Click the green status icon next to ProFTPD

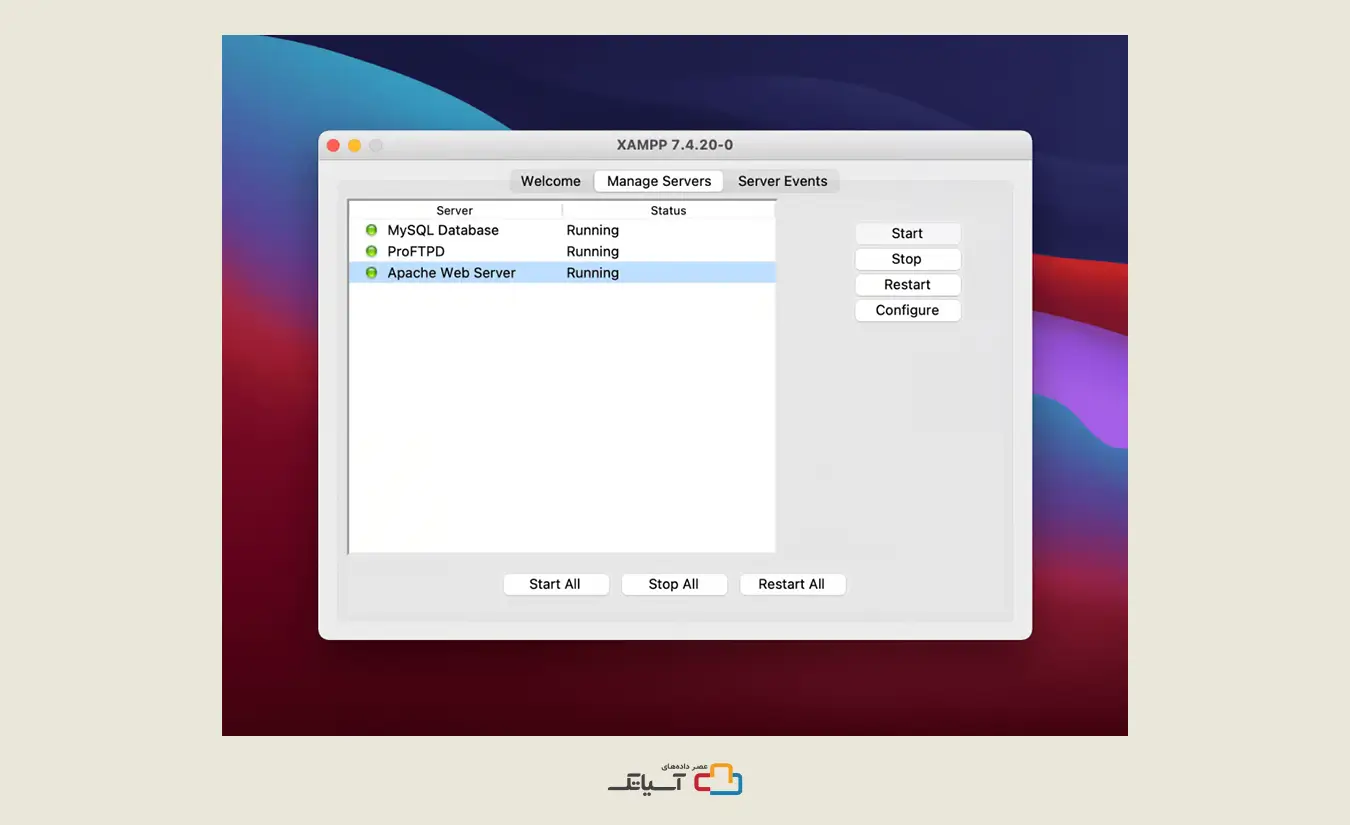coord(371,251)
